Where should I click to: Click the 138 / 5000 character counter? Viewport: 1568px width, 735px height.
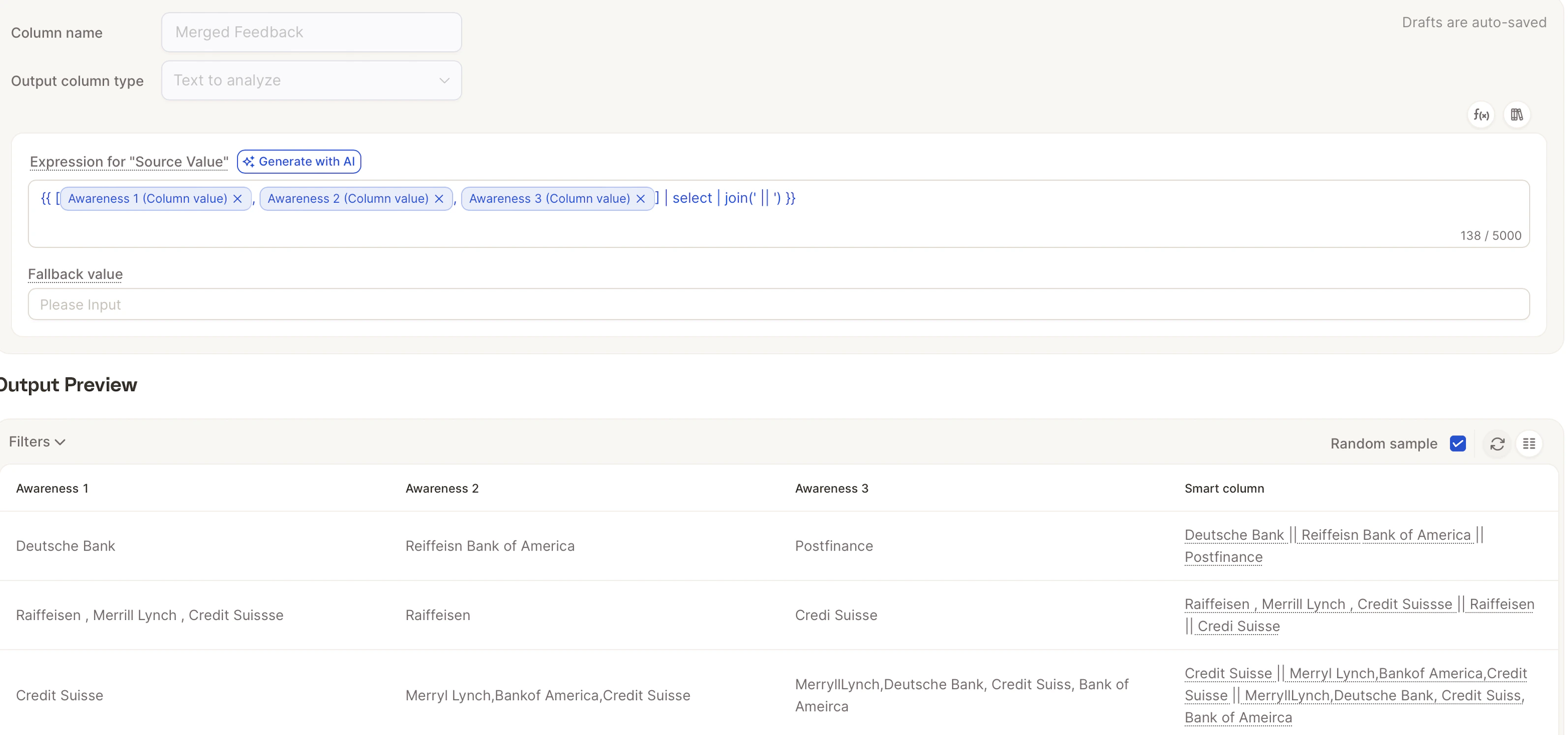click(1491, 236)
